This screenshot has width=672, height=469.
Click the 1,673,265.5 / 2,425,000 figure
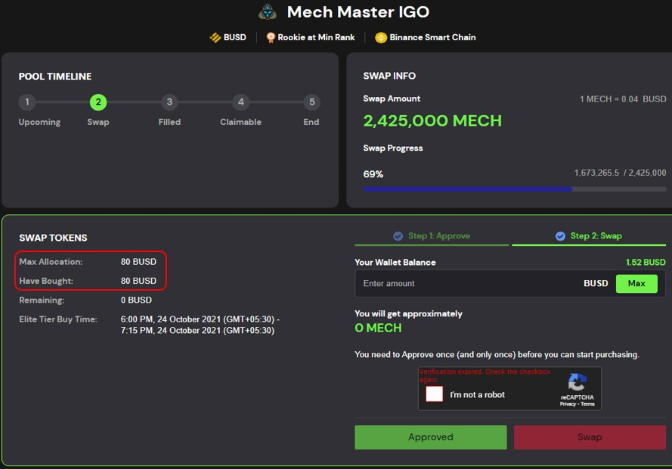pyautogui.click(x=620, y=173)
